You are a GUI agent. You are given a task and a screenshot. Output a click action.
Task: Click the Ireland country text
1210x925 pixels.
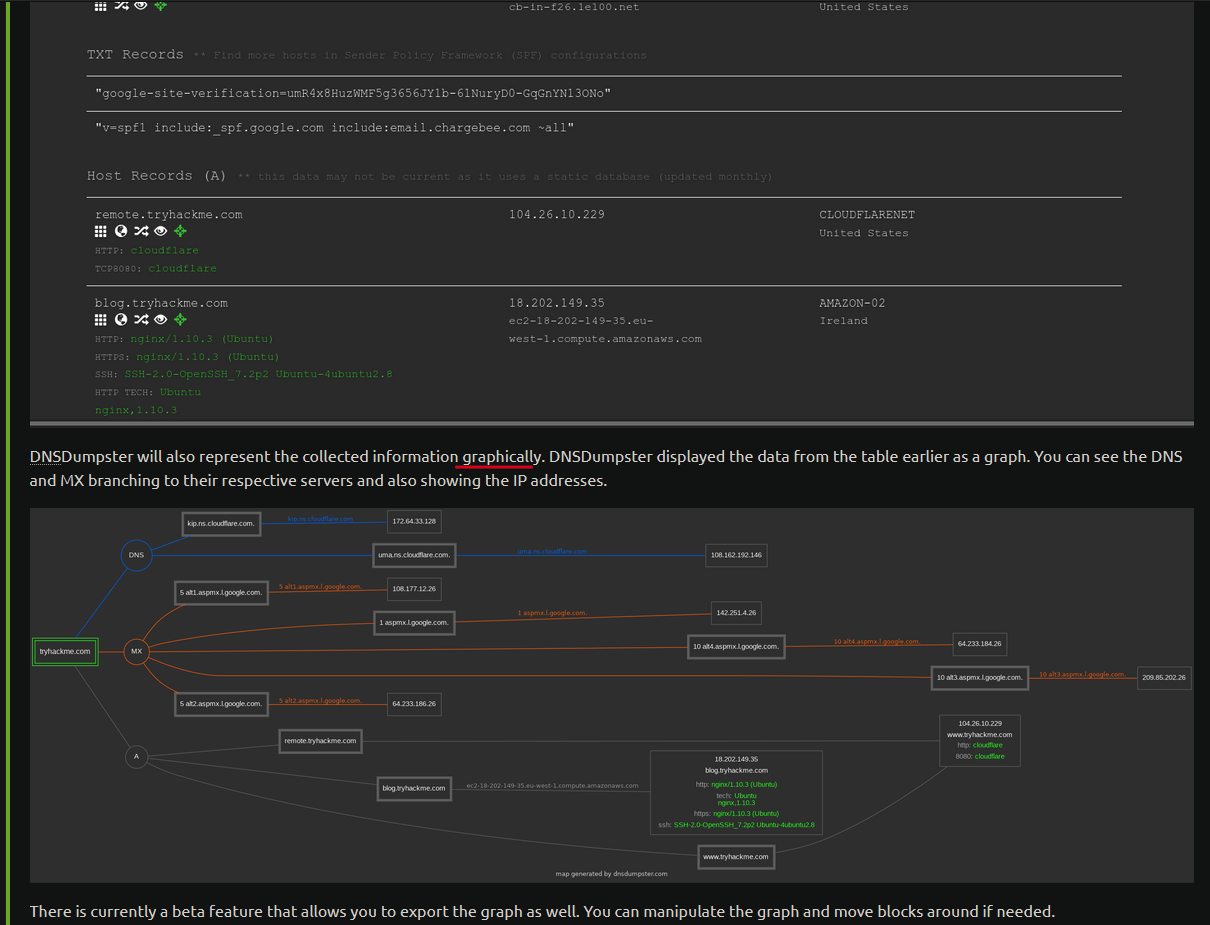tap(843, 321)
